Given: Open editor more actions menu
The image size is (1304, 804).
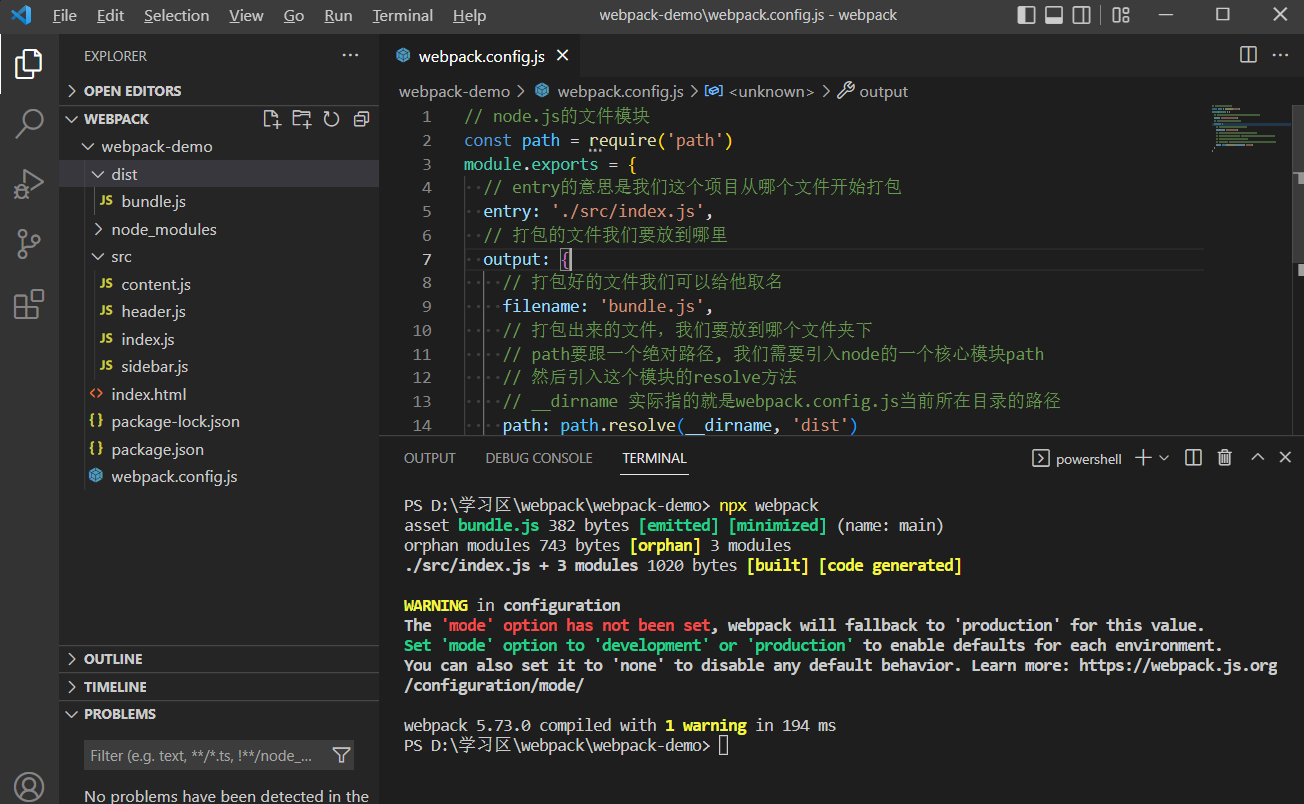Looking at the screenshot, I should [x=1281, y=55].
